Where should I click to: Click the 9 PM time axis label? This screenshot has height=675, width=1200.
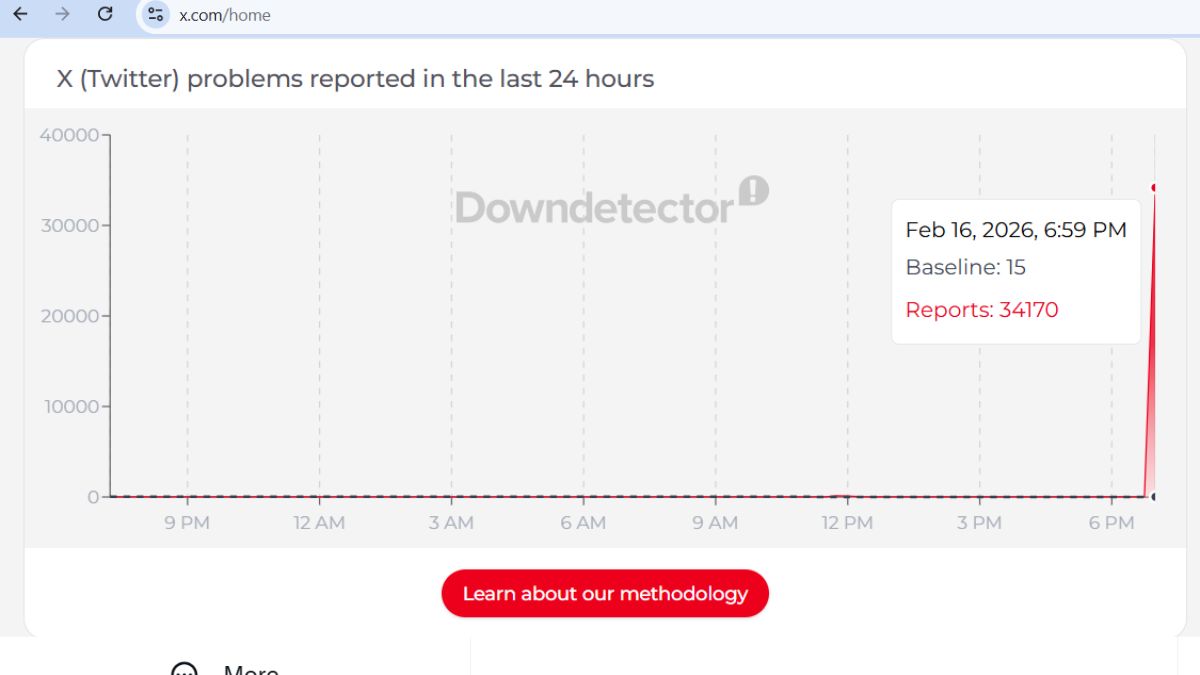[x=186, y=523]
